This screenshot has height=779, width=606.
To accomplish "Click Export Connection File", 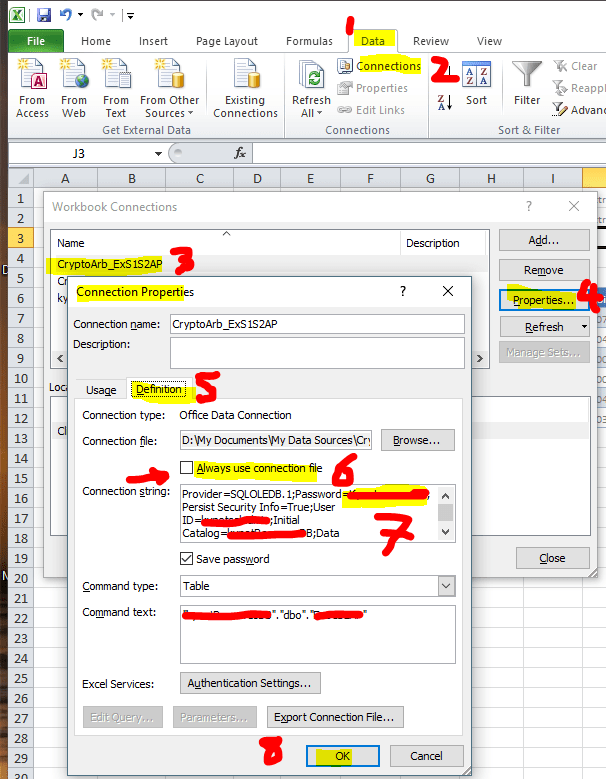I will pyautogui.click(x=335, y=717).
